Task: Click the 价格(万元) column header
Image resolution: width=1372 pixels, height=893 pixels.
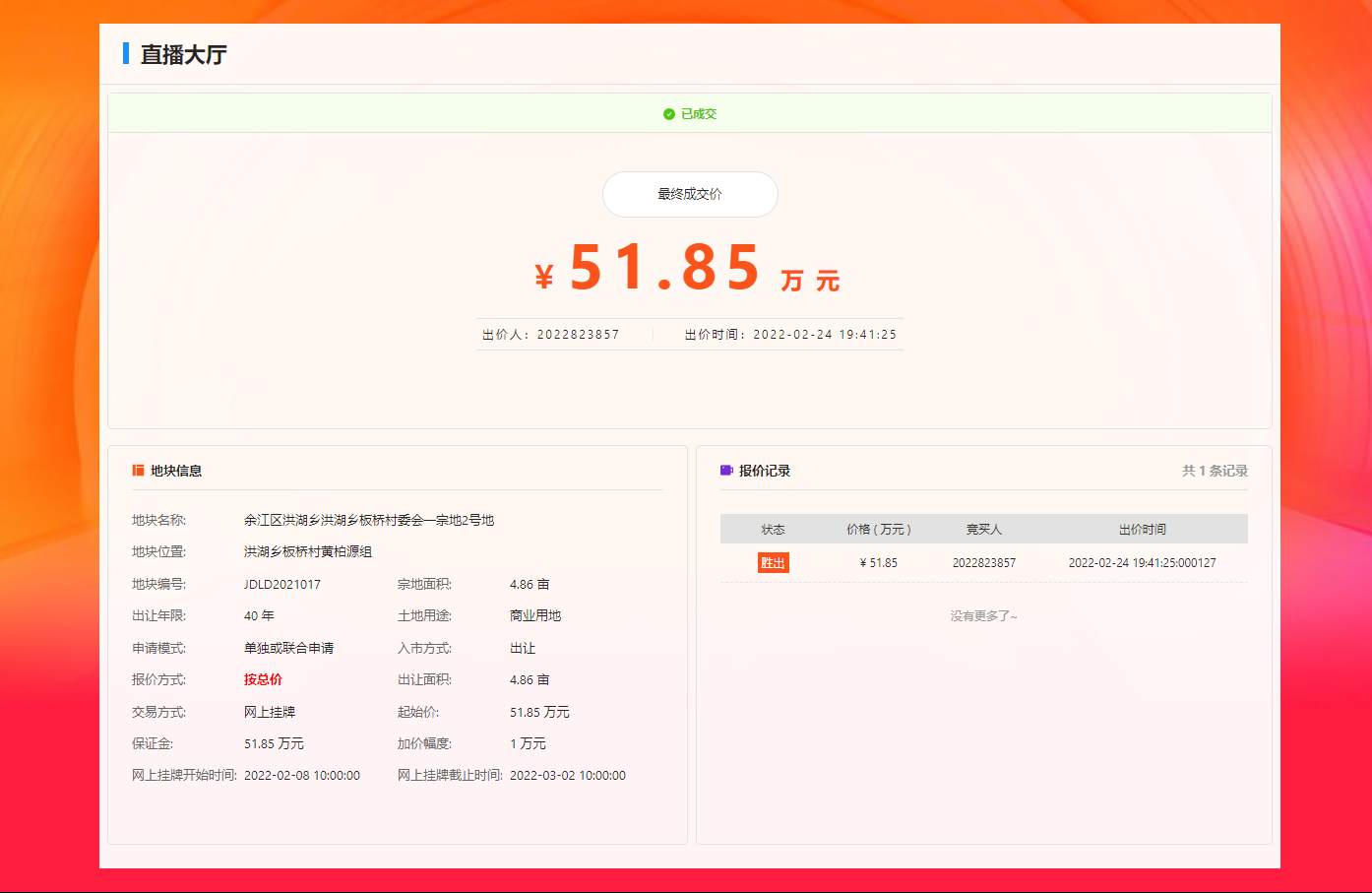Action: click(878, 530)
